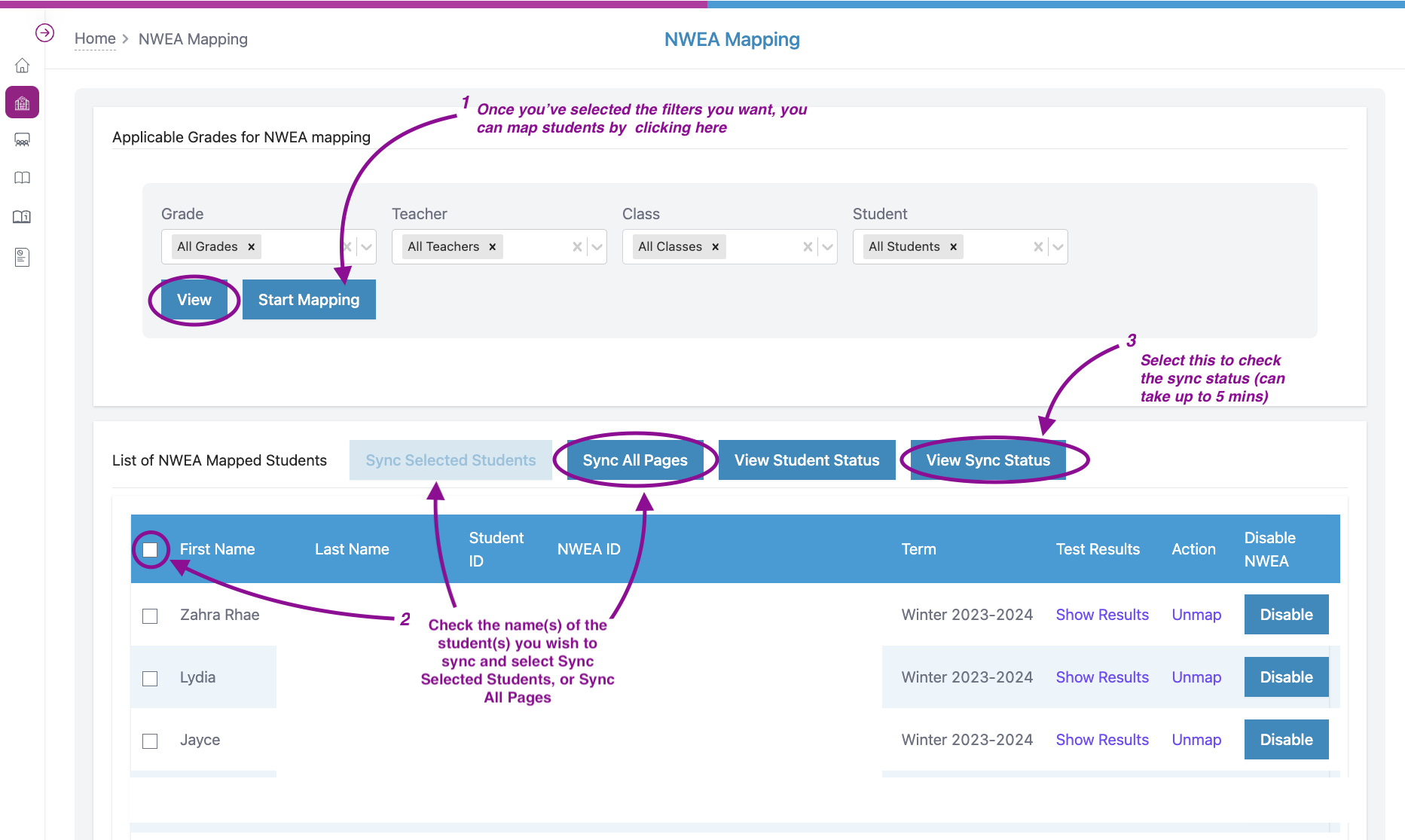Disable NWEA for Jayce
Screen dimensions: 1405x840
1286,740
